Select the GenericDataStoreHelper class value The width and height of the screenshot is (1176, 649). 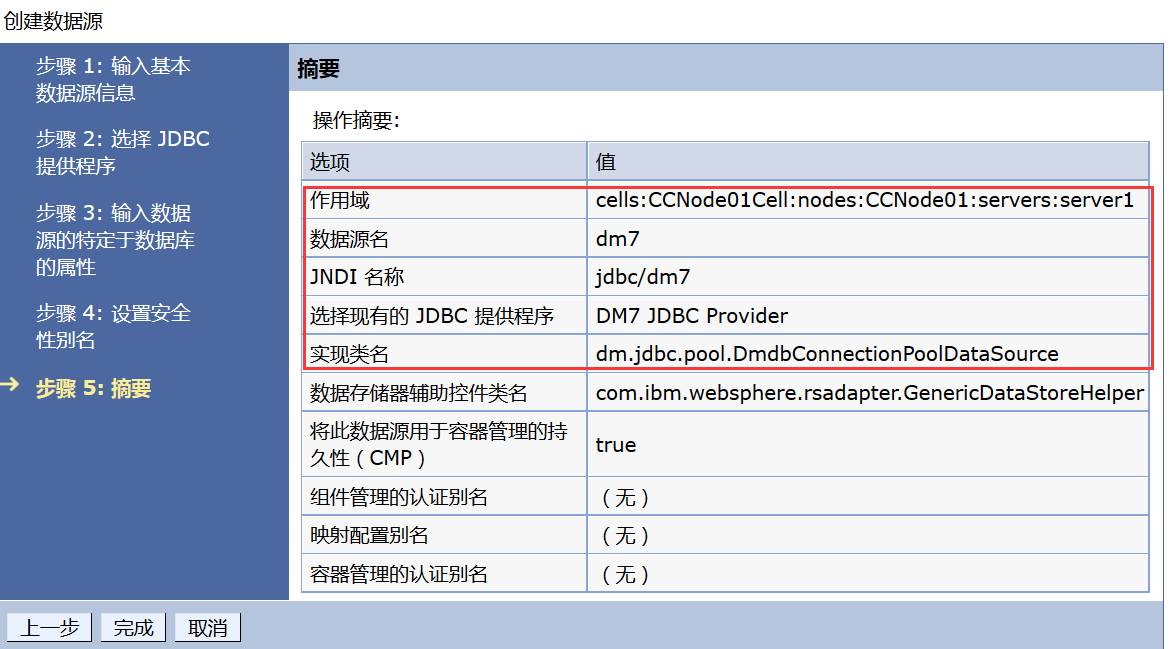[x=870, y=393]
